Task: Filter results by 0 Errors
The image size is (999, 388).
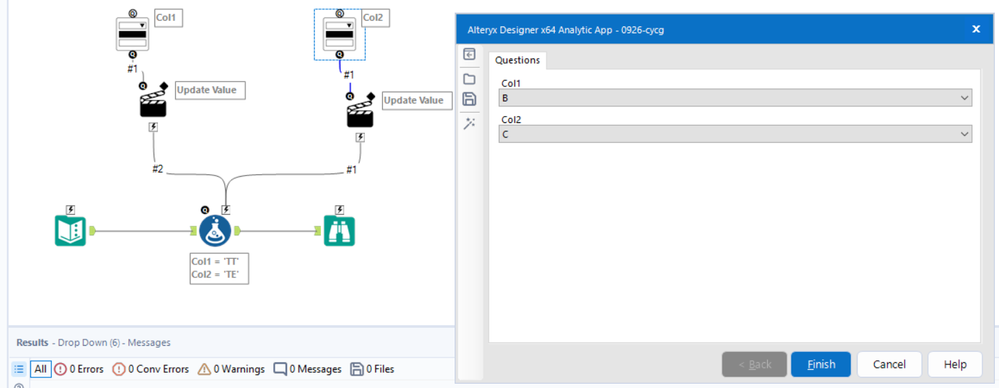Action: click(x=78, y=369)
